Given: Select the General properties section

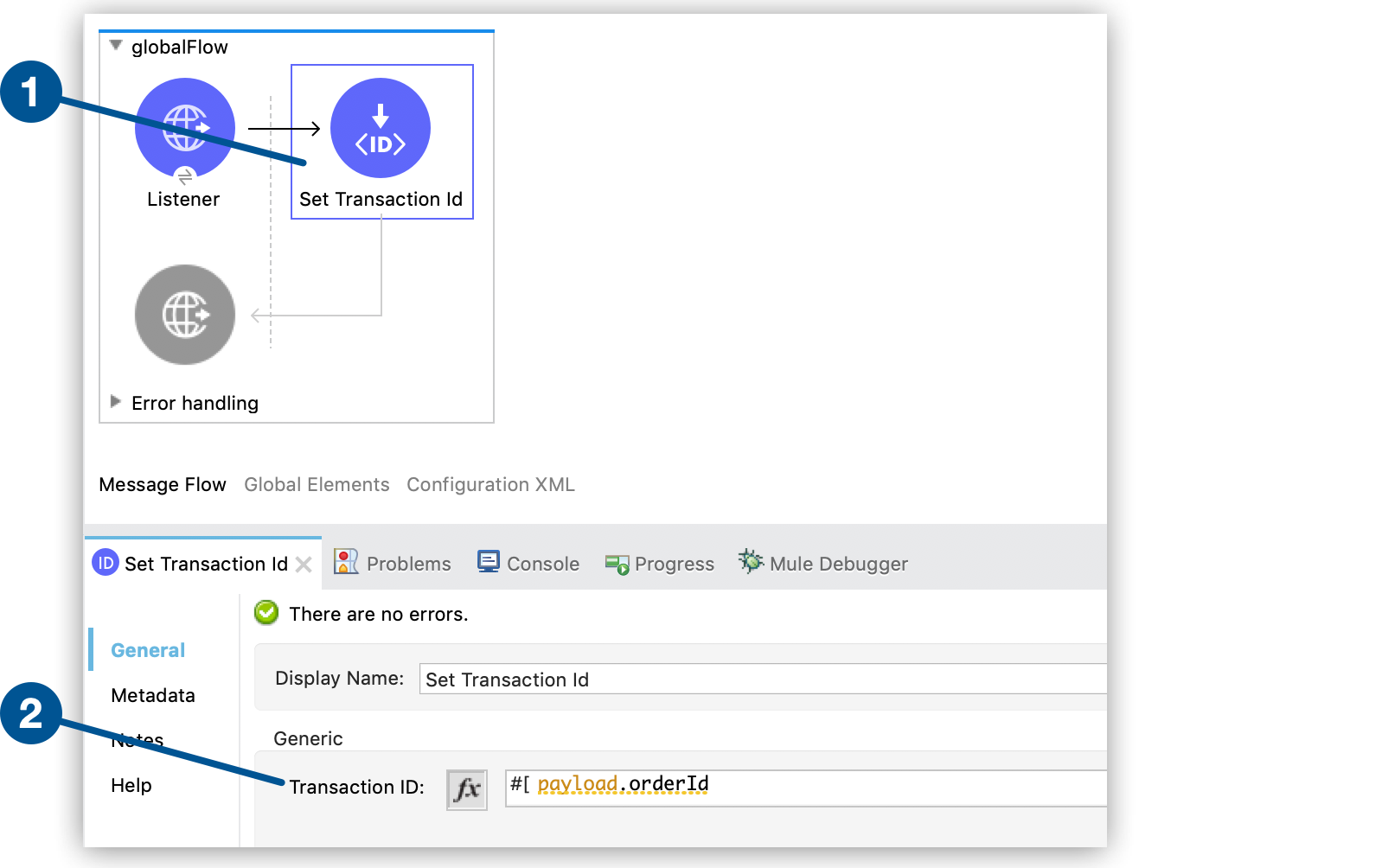Looking at the screenshot, I should (x=148, y=651).
